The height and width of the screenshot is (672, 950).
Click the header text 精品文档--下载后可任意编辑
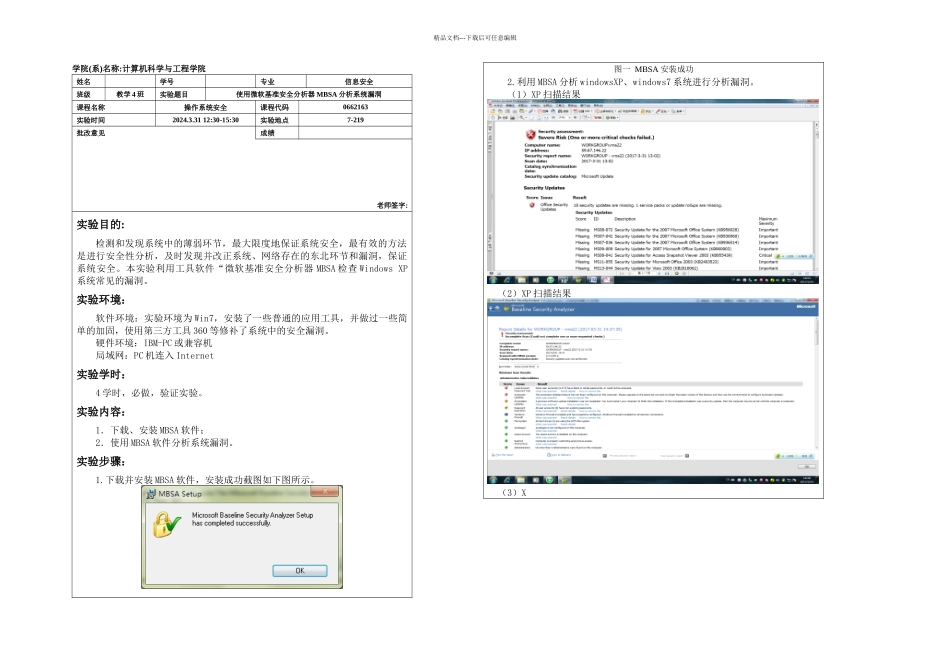click(475, 38)
